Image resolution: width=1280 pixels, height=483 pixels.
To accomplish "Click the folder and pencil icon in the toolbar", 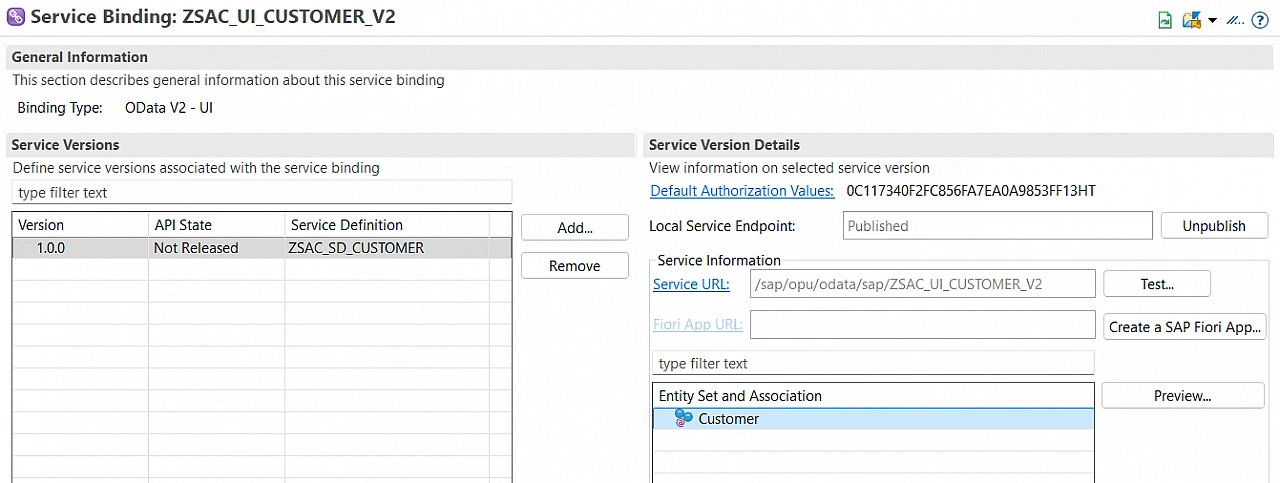I will coord(1191,20).
